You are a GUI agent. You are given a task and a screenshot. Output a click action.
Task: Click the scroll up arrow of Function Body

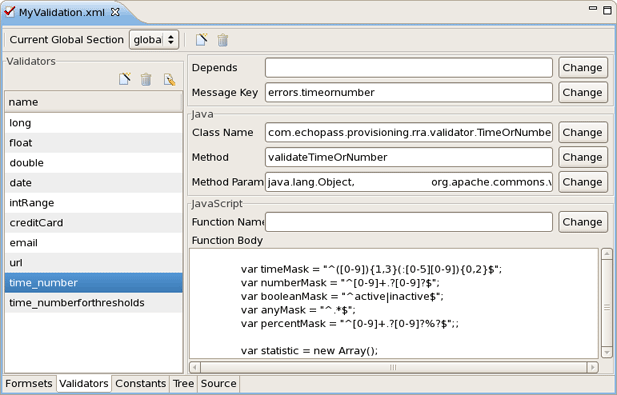[x=607, y=254]
